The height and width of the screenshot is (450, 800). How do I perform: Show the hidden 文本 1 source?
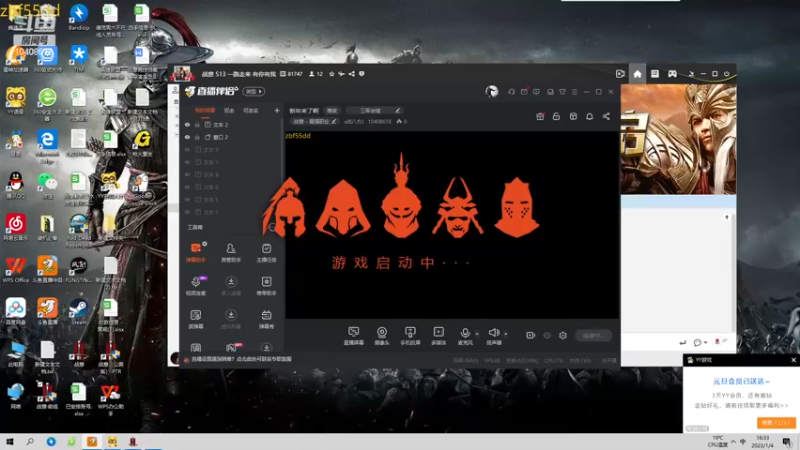point(187,162)
